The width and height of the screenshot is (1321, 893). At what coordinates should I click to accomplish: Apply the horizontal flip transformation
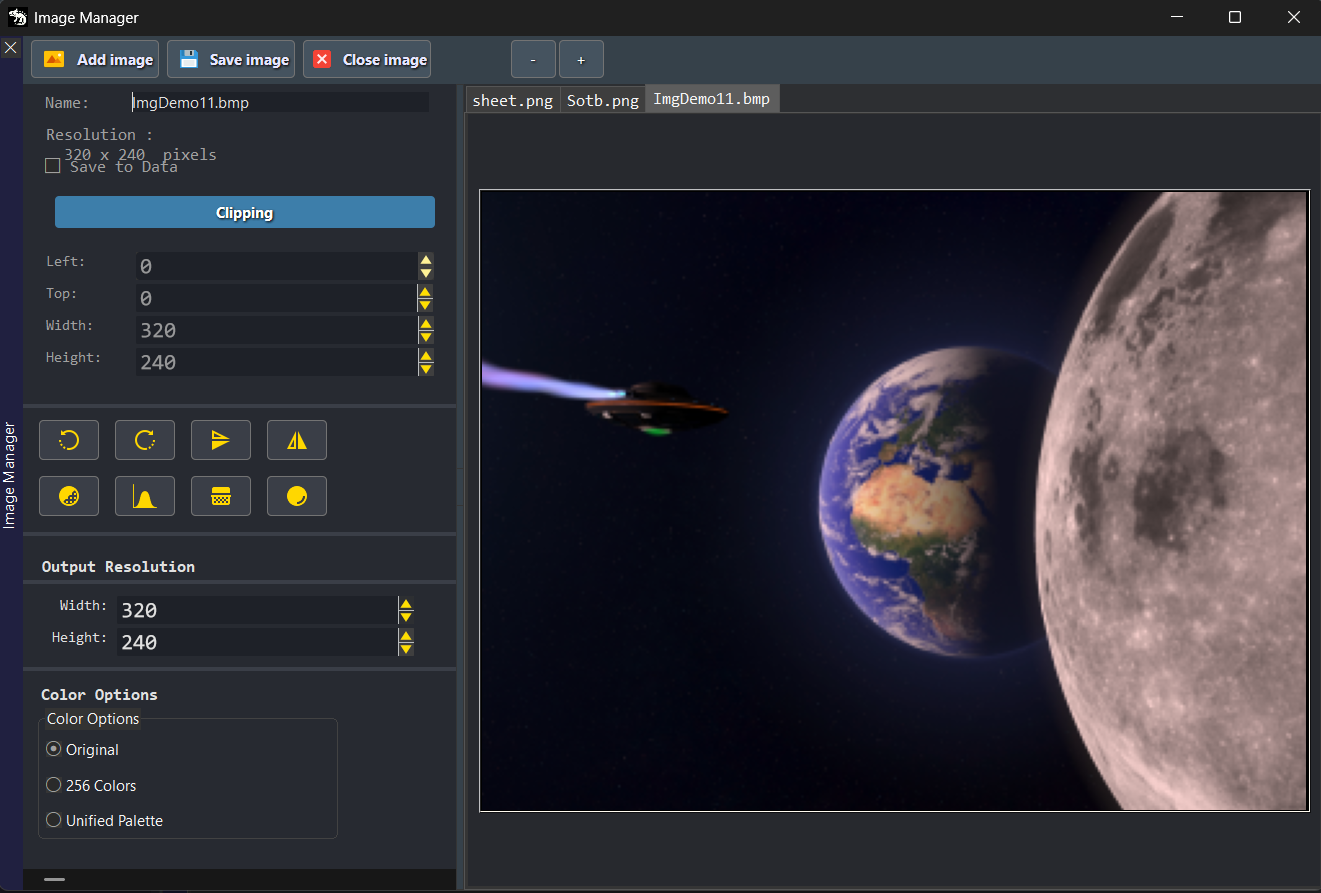220,440
